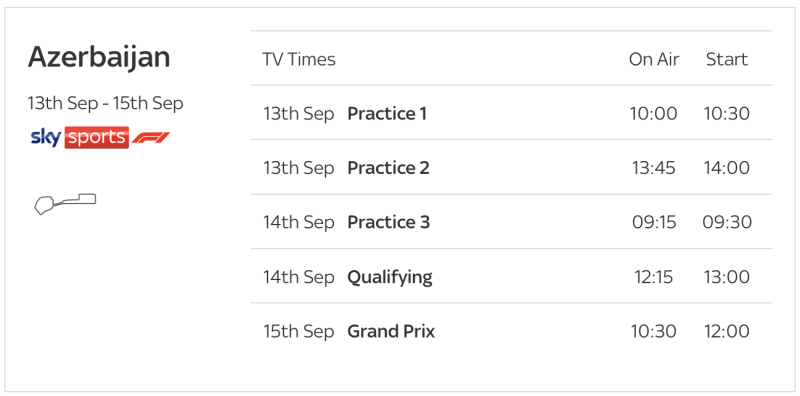The height and width of the screenshot is (396, 800).
Task: Click Practice 1 on-air time 10:00
Action: [x=654, y=113]
